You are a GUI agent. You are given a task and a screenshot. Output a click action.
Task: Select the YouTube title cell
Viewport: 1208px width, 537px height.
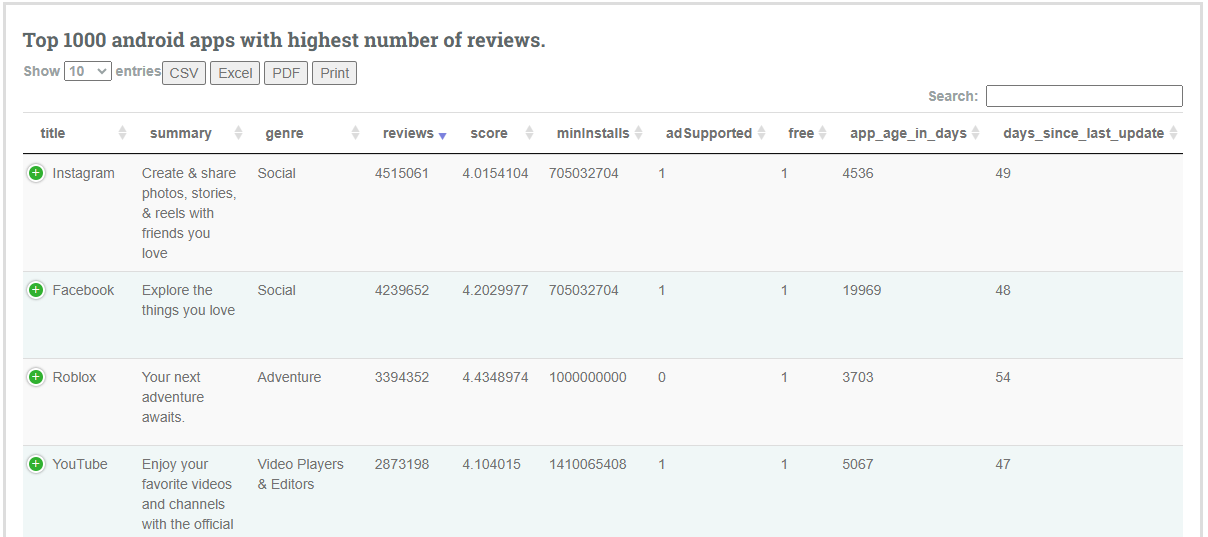pos(80,464)
